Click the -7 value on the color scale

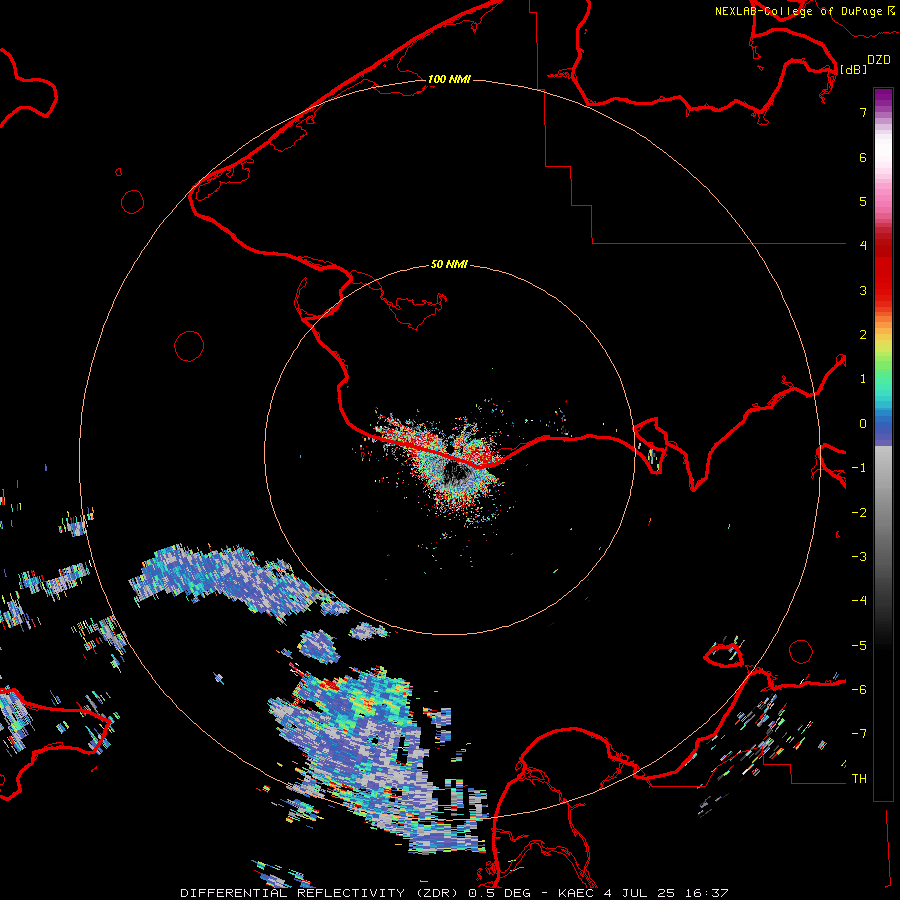[859, 734]
